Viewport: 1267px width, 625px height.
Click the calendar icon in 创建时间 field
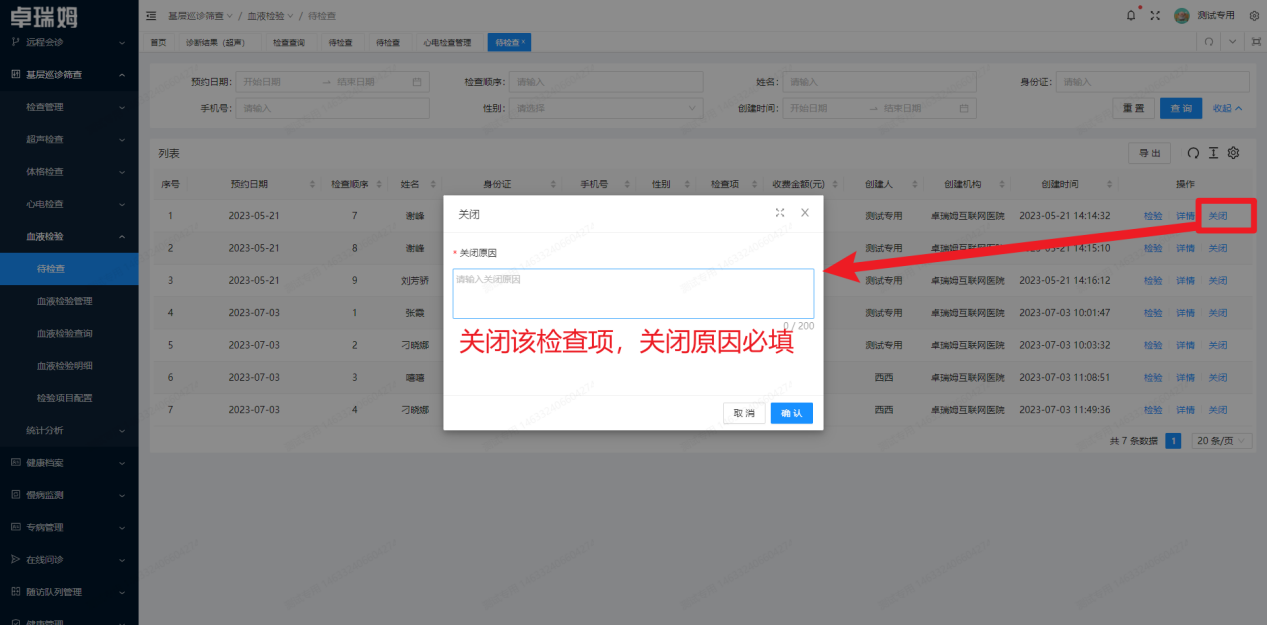point(965,108)
